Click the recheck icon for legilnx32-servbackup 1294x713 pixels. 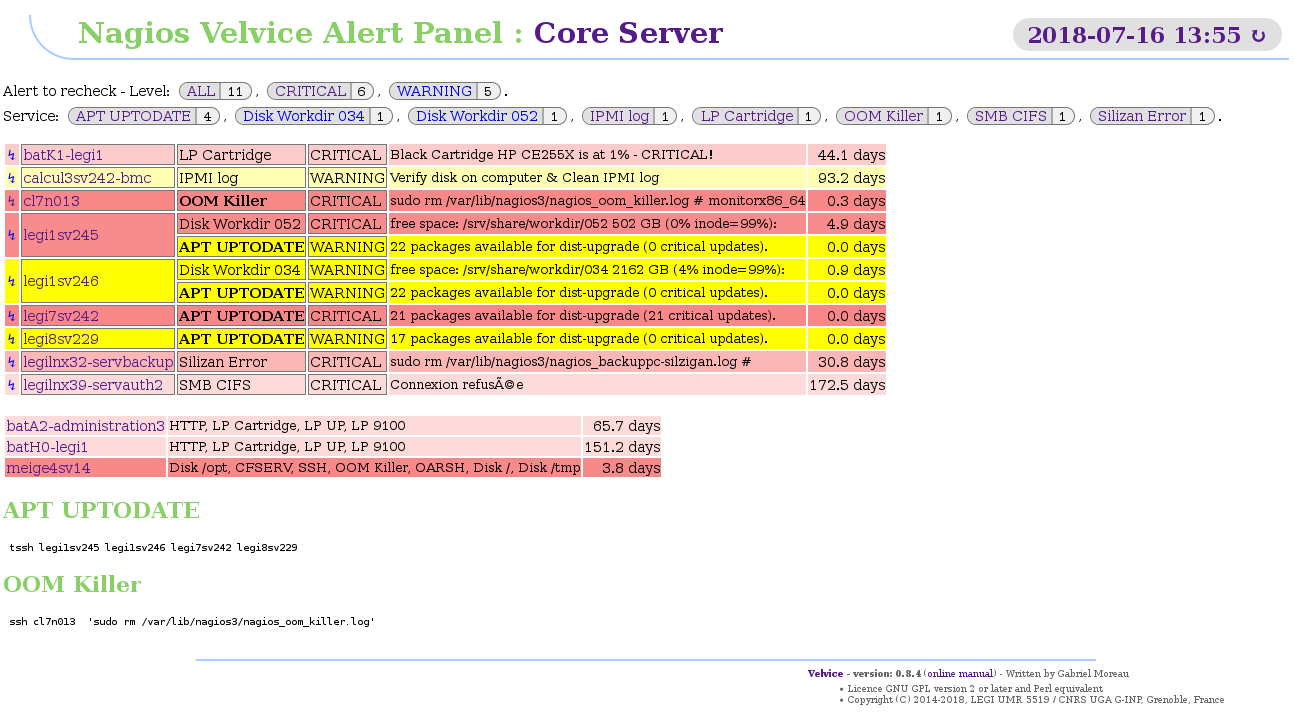[12, 362]
